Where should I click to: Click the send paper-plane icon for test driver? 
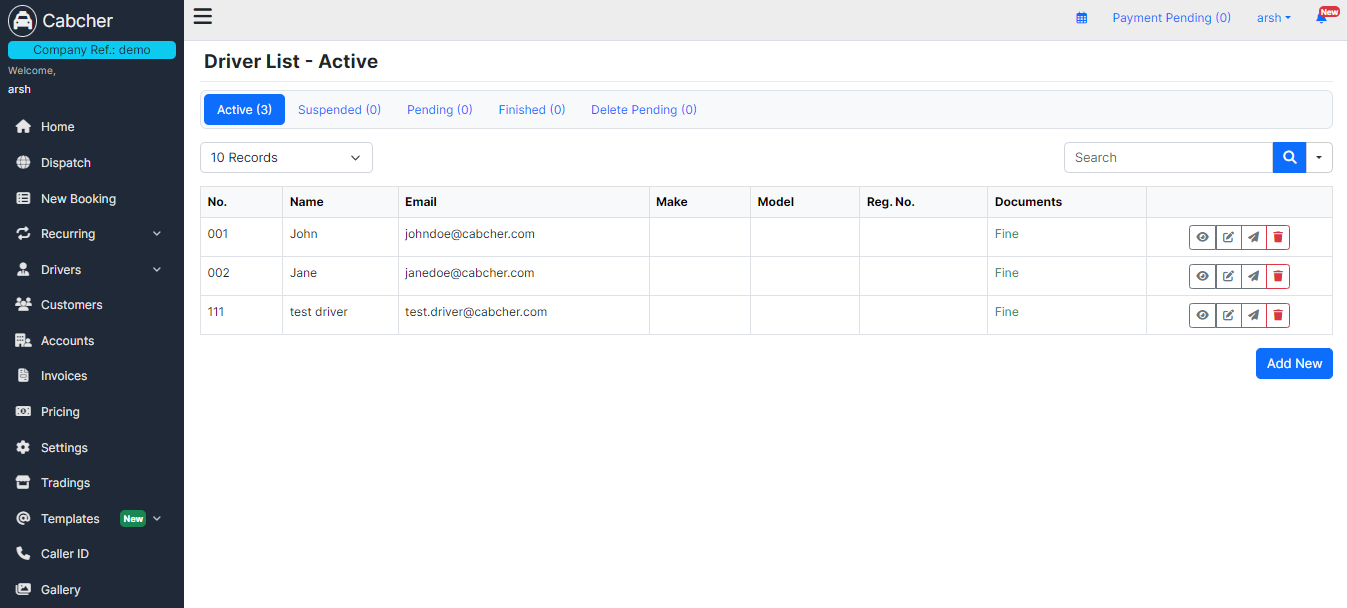pyautogui.click(x=1253, y=316)
